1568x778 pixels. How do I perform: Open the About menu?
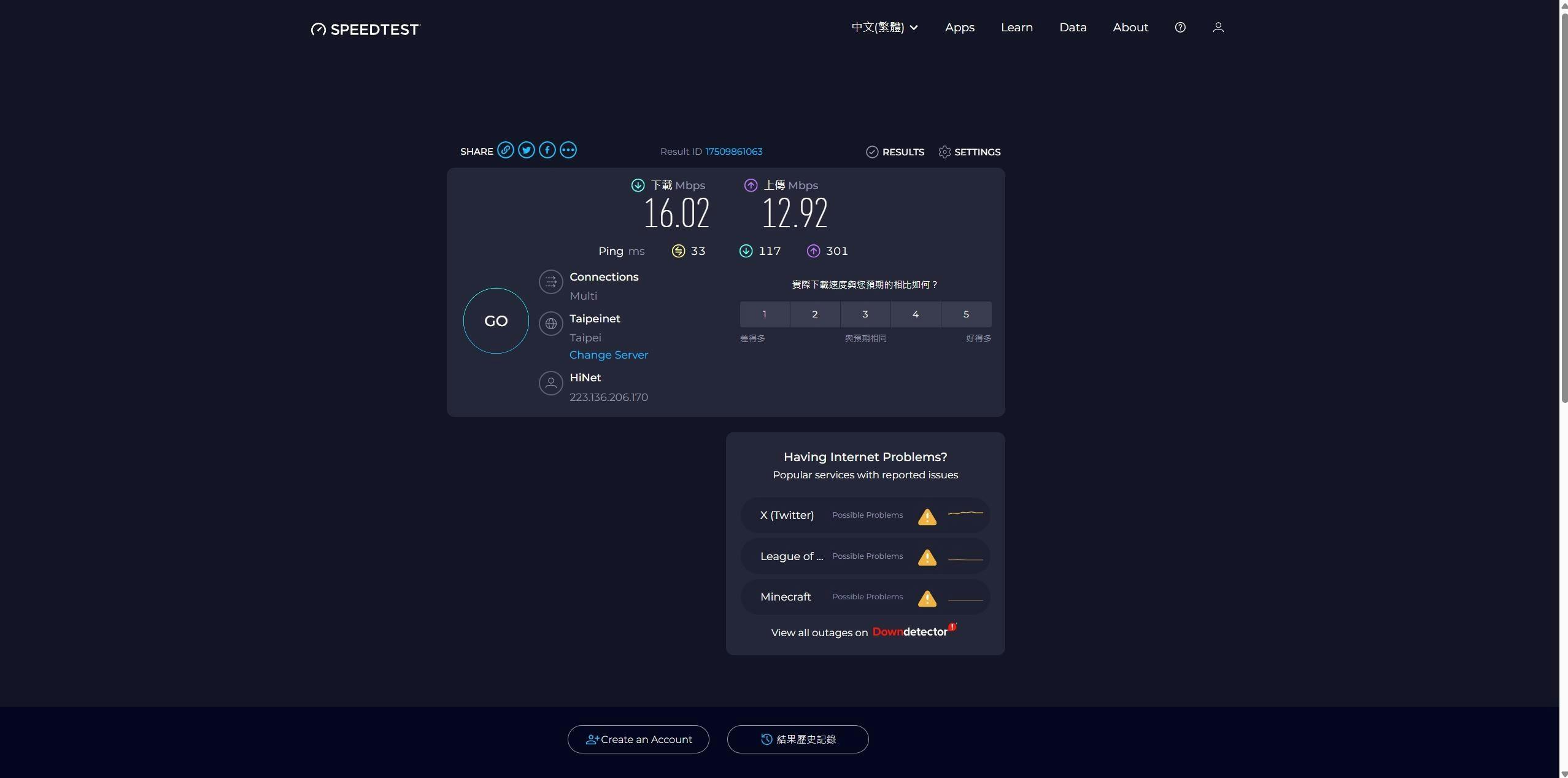1130,28
